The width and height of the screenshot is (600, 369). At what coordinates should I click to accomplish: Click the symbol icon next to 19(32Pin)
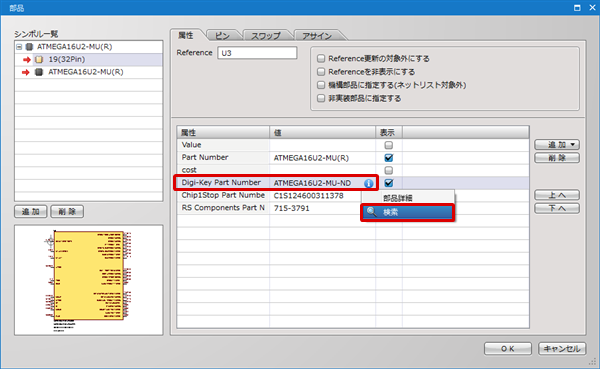(x=39, y=59)
